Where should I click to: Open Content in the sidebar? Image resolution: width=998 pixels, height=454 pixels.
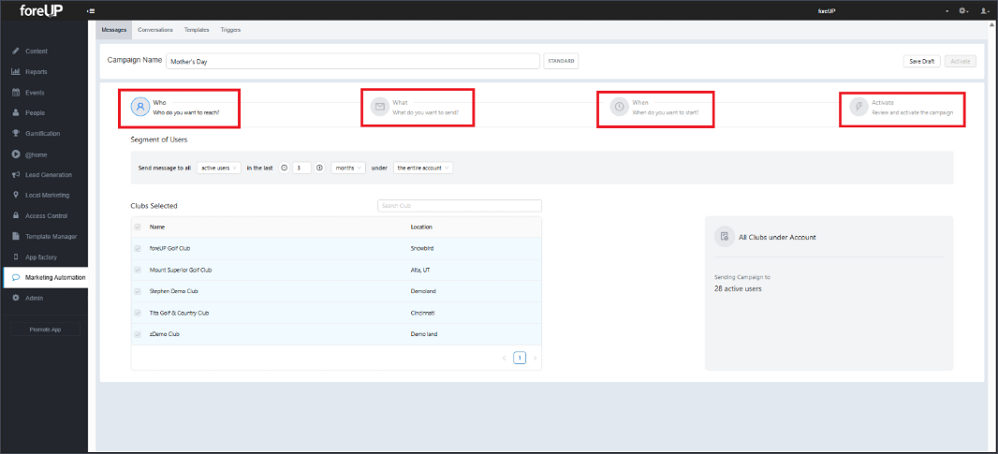click(x=36, y=51)
